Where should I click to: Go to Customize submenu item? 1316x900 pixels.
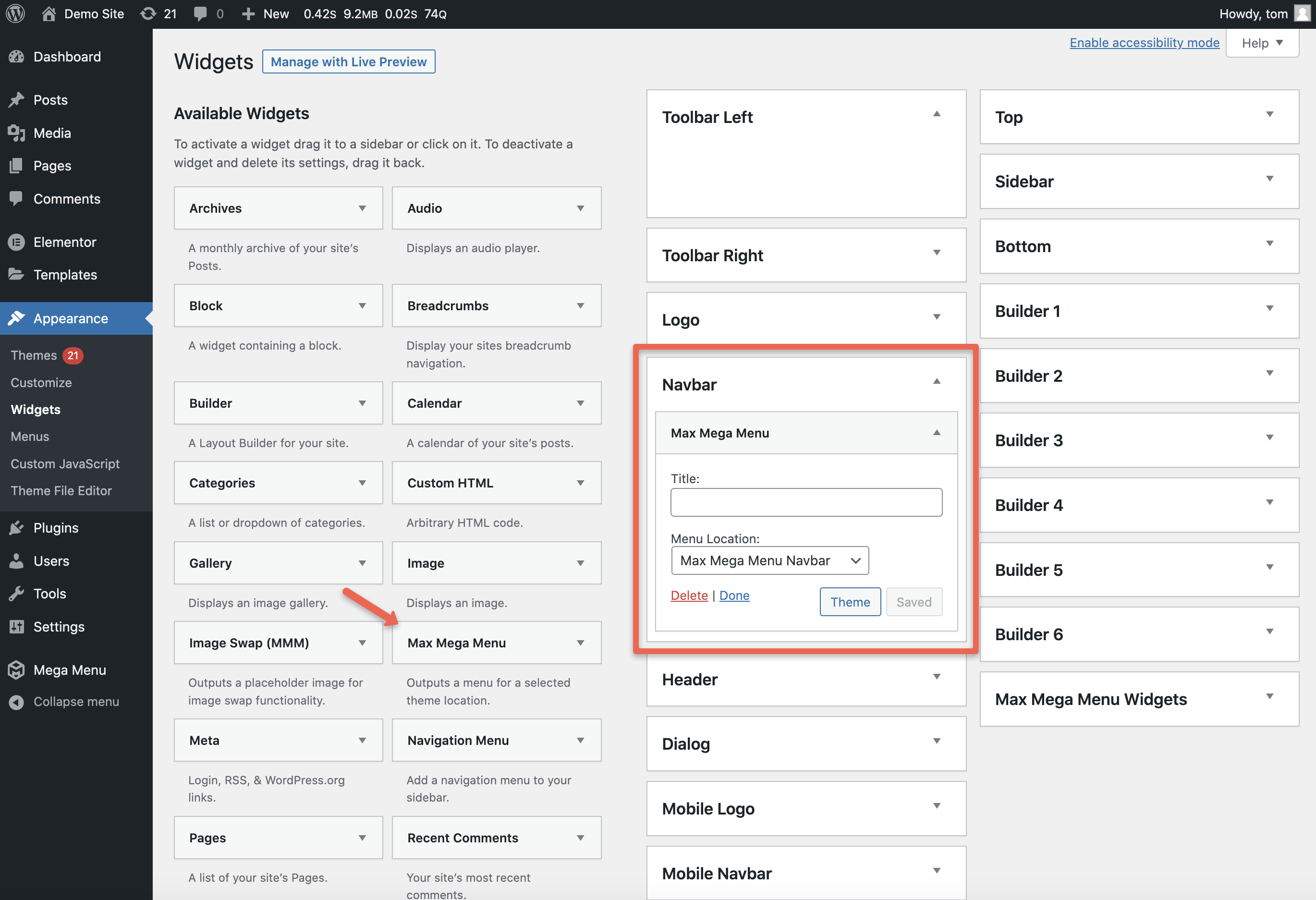[x=41, y=383]
